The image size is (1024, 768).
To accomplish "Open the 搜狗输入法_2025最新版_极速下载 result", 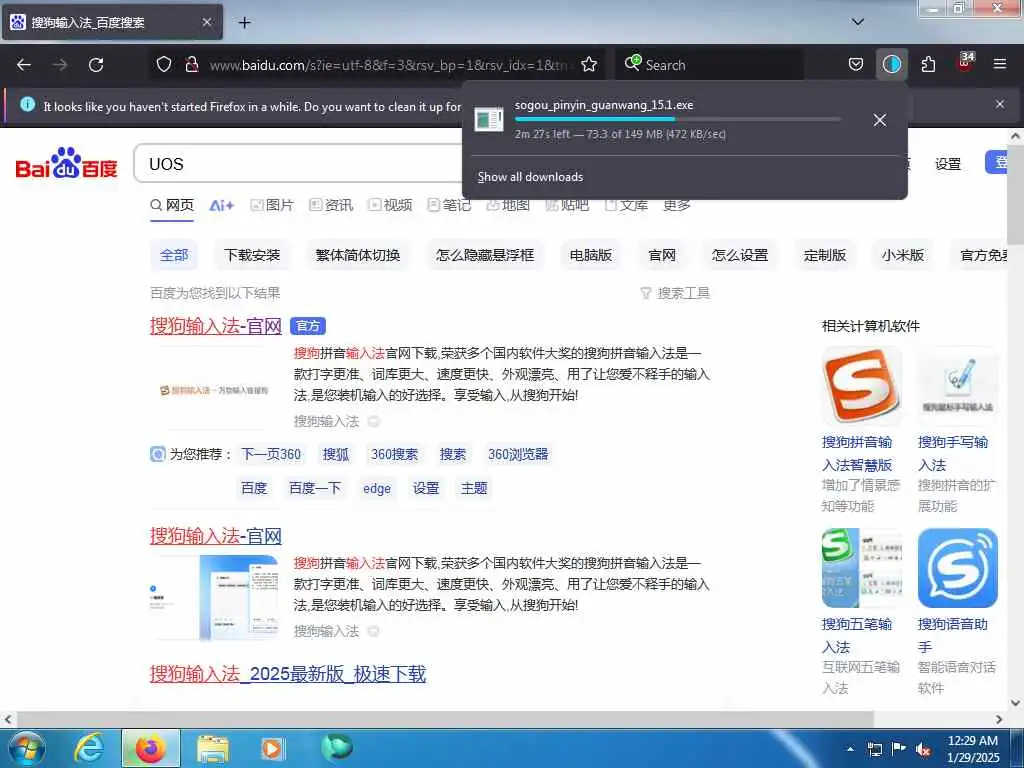I will (288, 674).
